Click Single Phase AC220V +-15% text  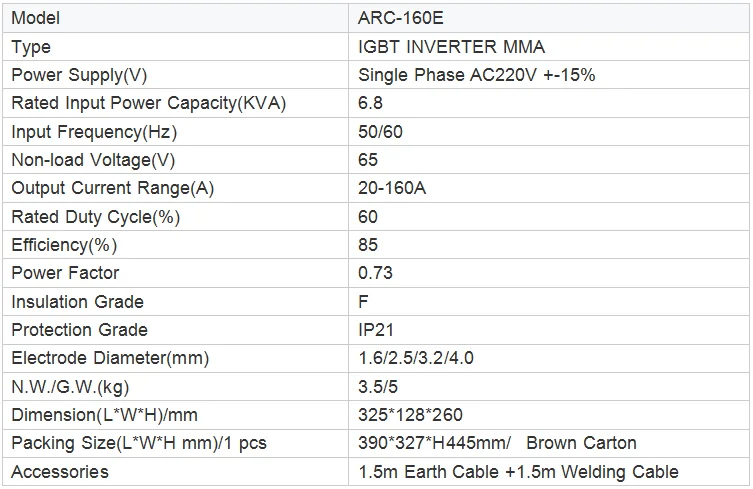click(x=477, y=75)
